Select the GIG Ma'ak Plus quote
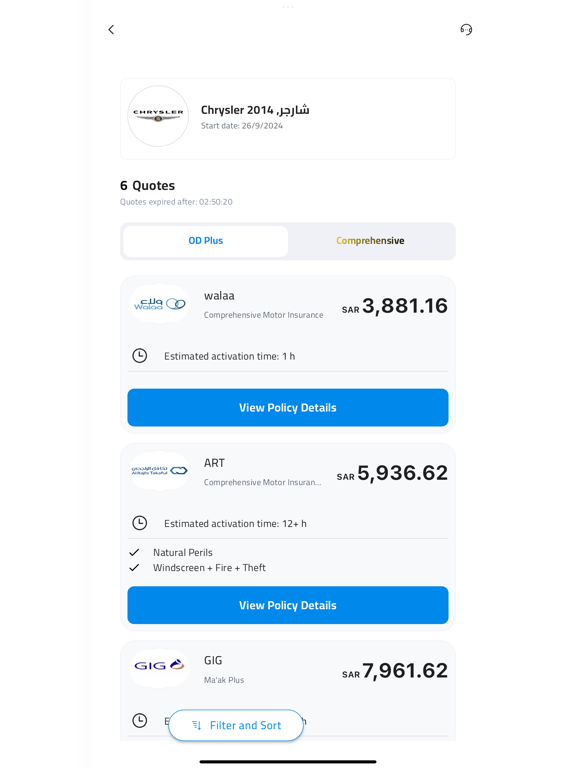Screen dimensions: 576x768 (288, 691)
